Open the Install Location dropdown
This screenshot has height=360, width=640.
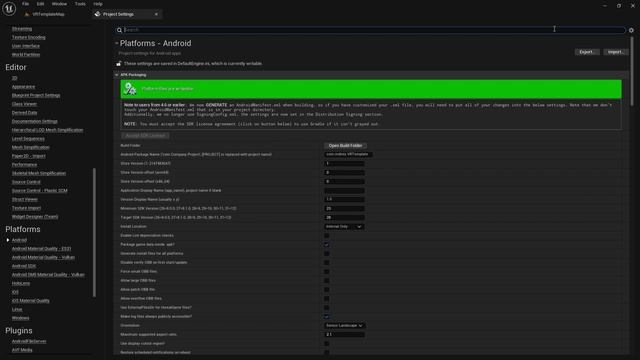coord(344,227)
